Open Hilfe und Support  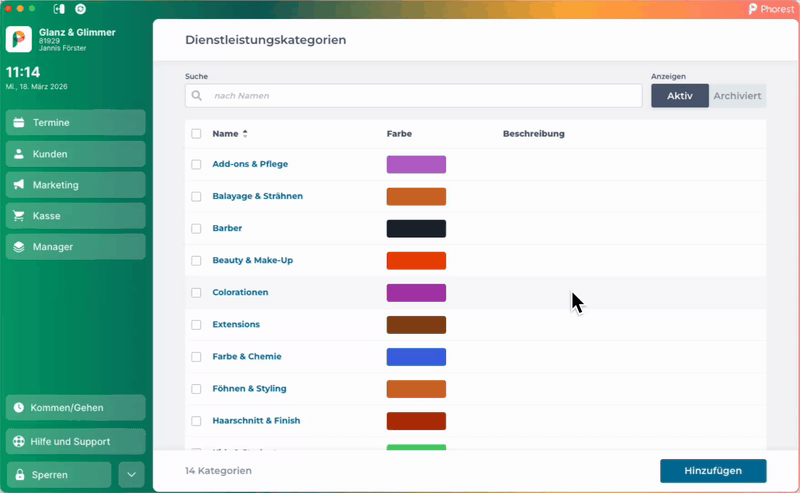(x=76, y=441)
